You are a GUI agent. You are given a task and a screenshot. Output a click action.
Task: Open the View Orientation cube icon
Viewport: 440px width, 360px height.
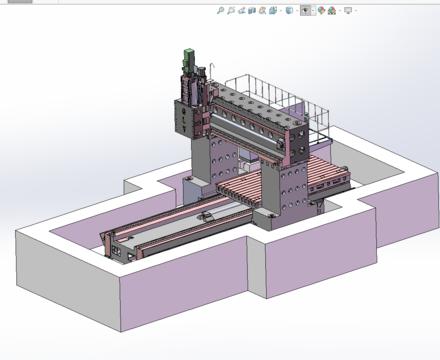273,11
